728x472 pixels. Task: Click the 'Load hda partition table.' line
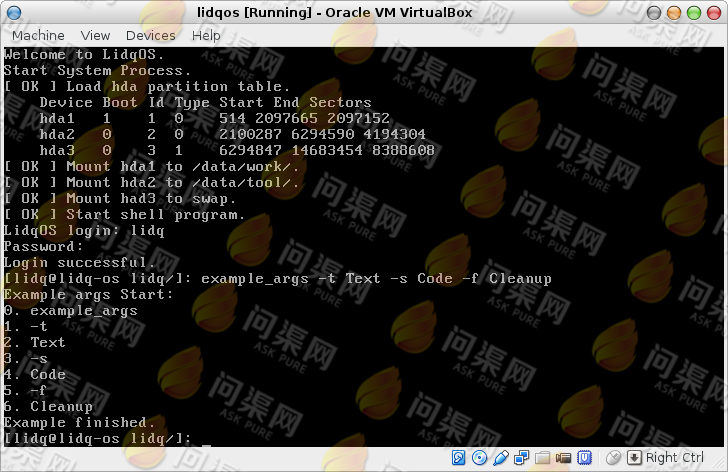(x=147, y=87)
